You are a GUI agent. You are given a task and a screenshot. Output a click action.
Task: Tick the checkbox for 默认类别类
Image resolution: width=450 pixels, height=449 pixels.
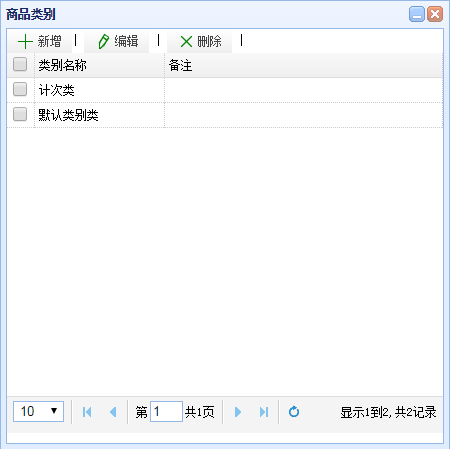tap(20, 114)
